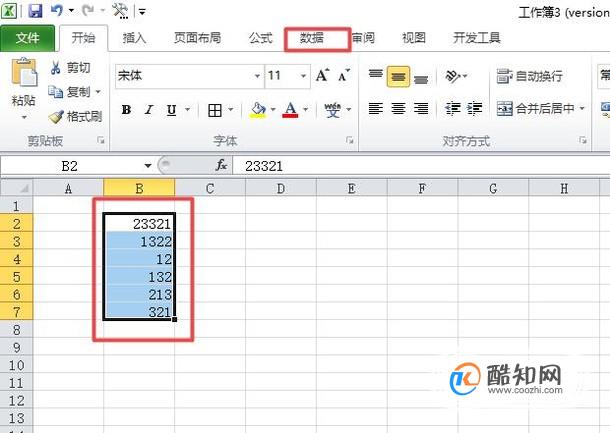The width and height of the screenshot is (610, 433).
Task: Open the 对齐方式 alignment dialog launcher
Action: click(583, 140)
